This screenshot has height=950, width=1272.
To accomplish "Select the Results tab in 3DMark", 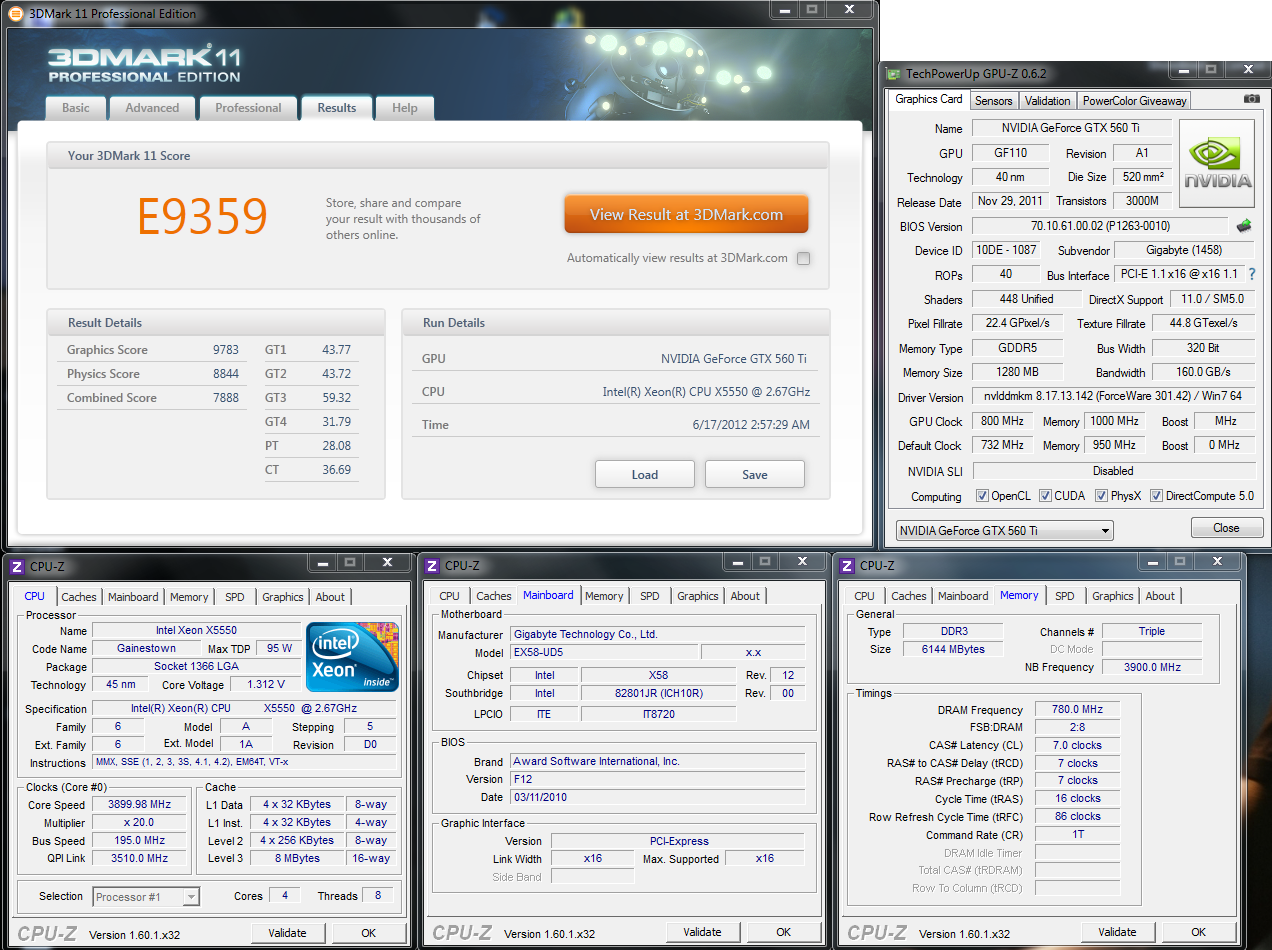I will (x=337, y=108).
